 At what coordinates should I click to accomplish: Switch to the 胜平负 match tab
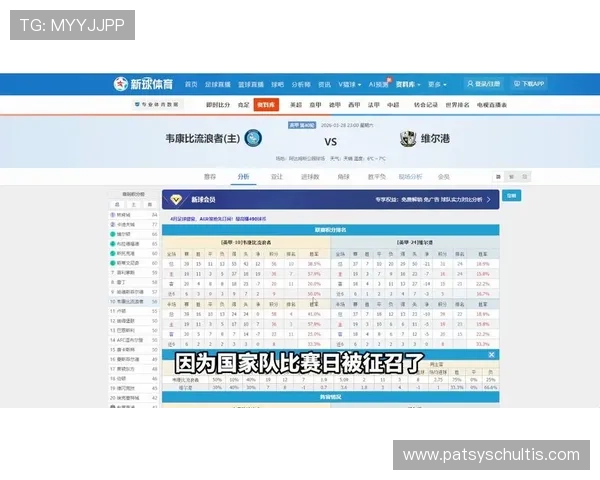click(377, 176)
